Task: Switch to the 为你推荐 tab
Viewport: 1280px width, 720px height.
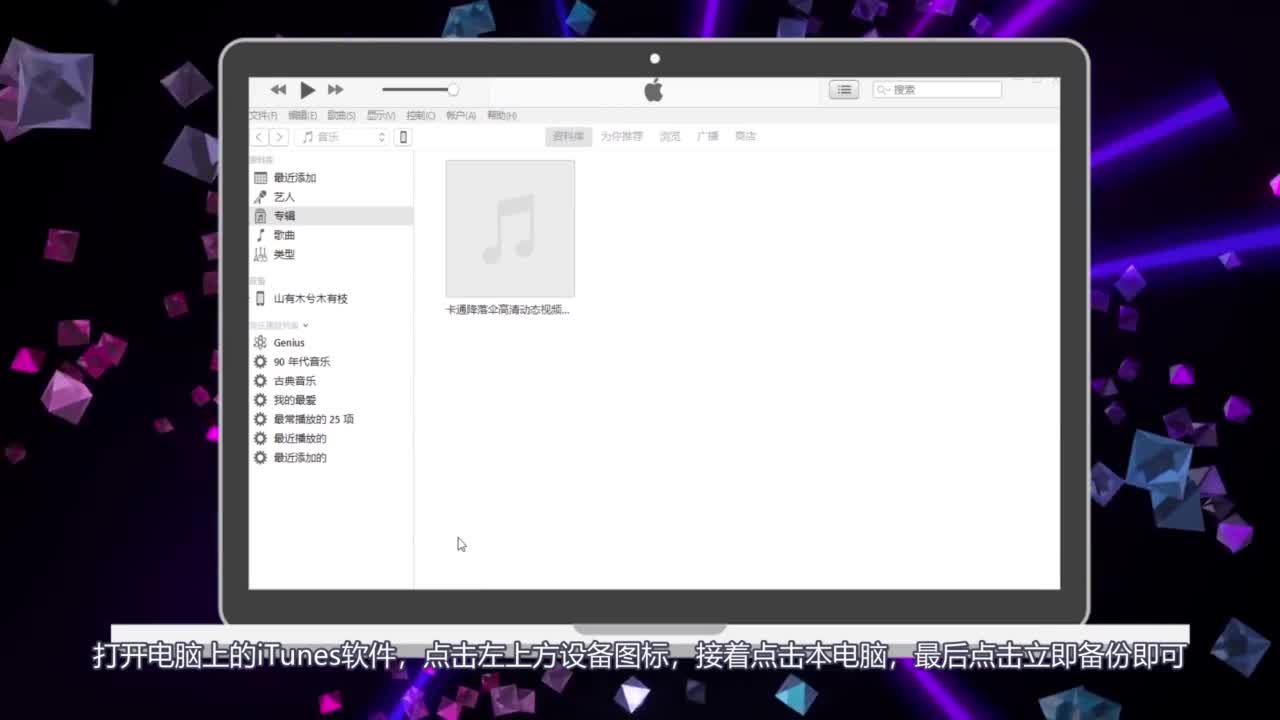Action: tap(624, 136)
